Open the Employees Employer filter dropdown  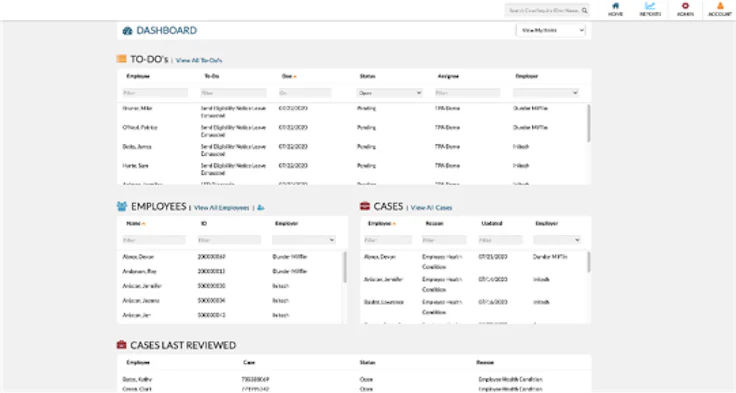click(x=304, y=240)
